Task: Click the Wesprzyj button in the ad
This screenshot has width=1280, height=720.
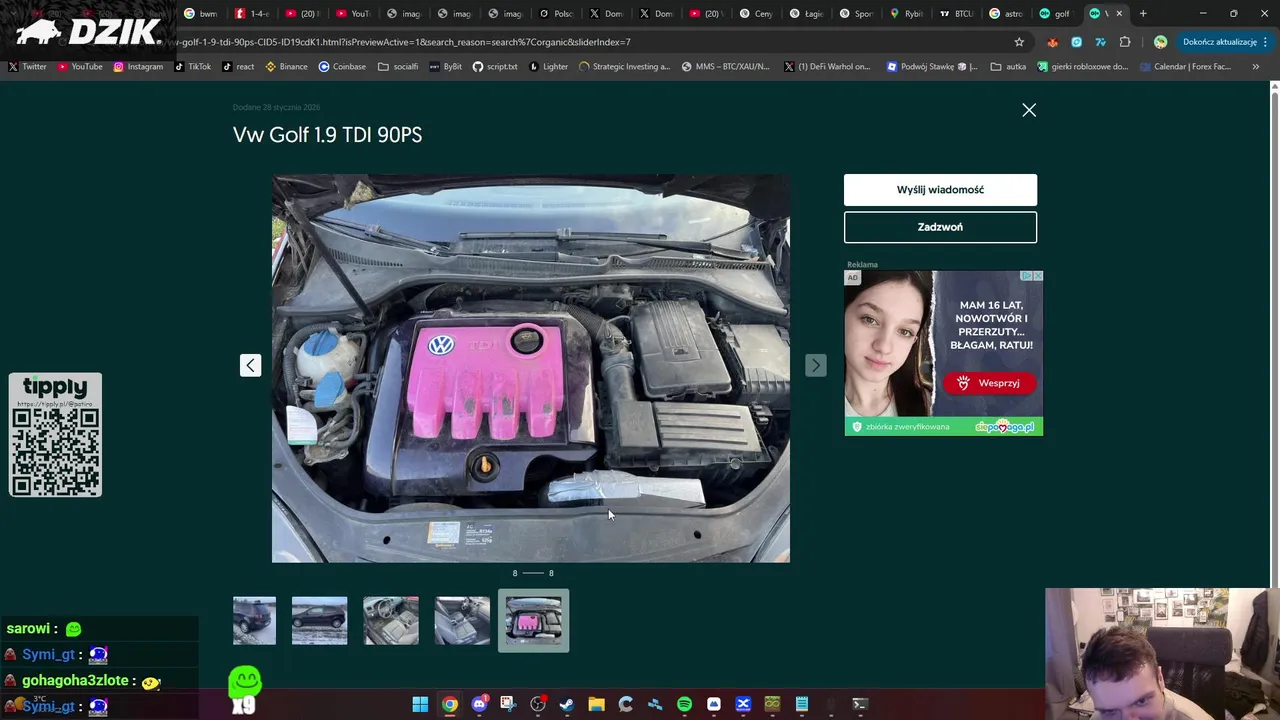Action: tap(989, 383)
